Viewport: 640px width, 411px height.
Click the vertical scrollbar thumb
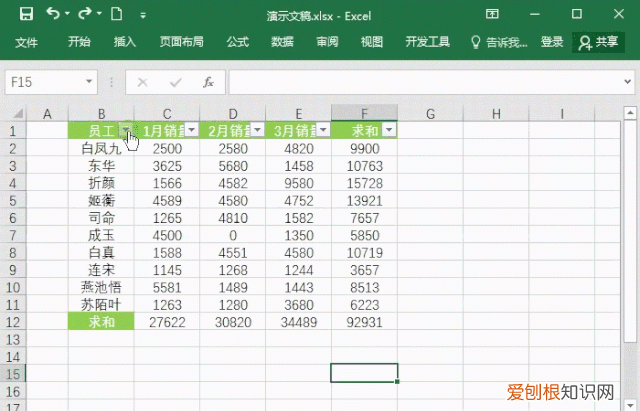coord(631,231)
